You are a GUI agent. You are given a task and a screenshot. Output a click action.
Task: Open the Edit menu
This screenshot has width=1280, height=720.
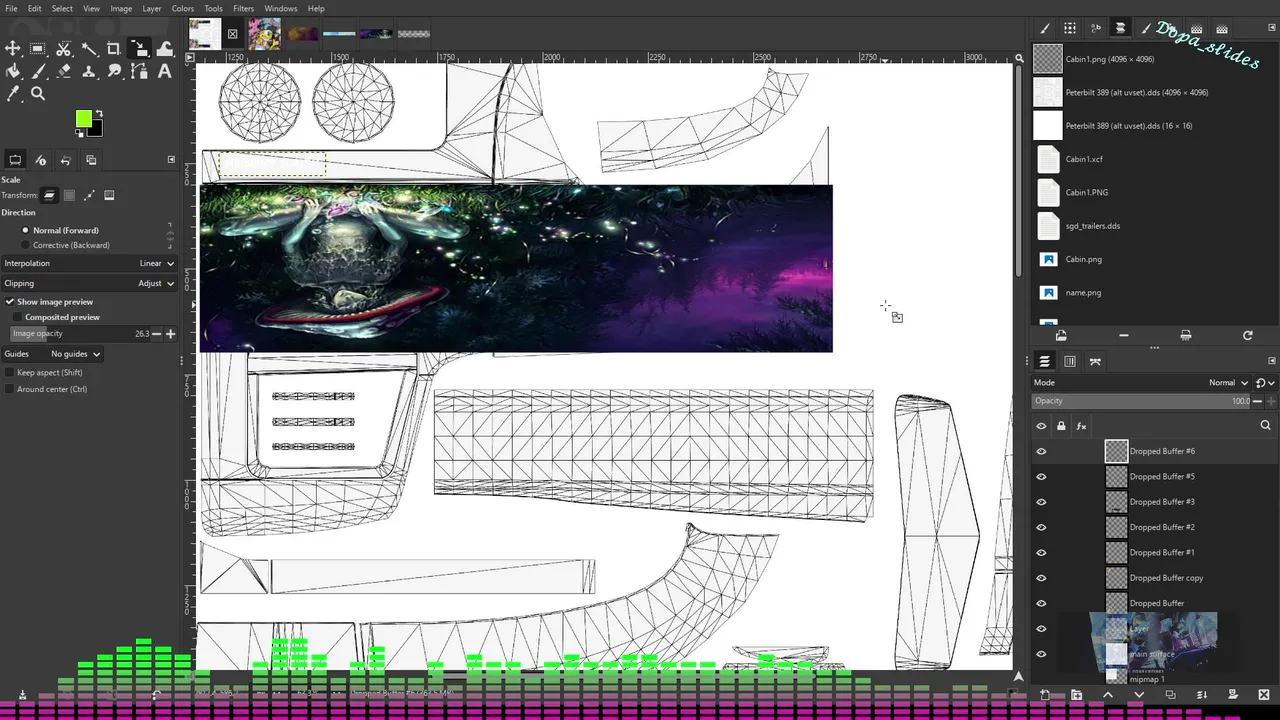[35, 8]
